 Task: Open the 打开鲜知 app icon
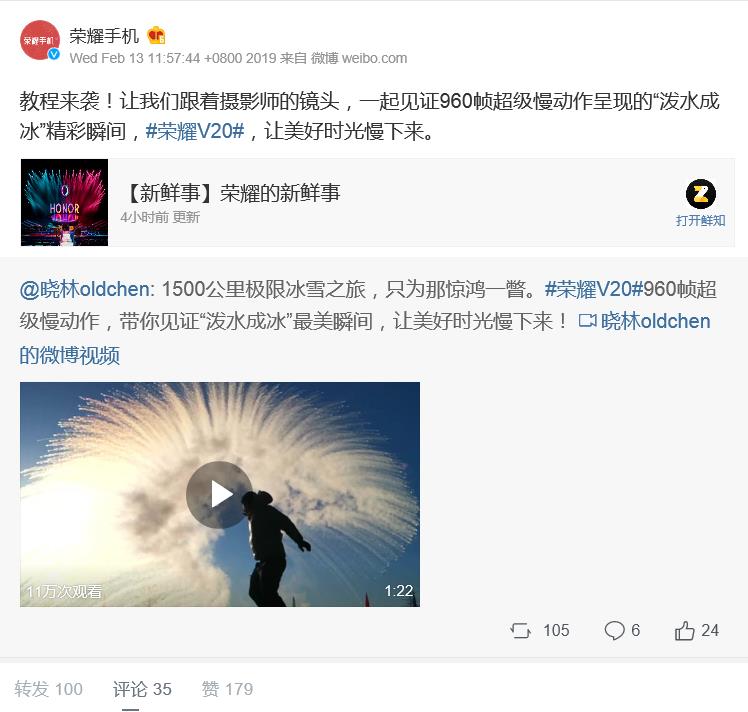coord(700,194)
